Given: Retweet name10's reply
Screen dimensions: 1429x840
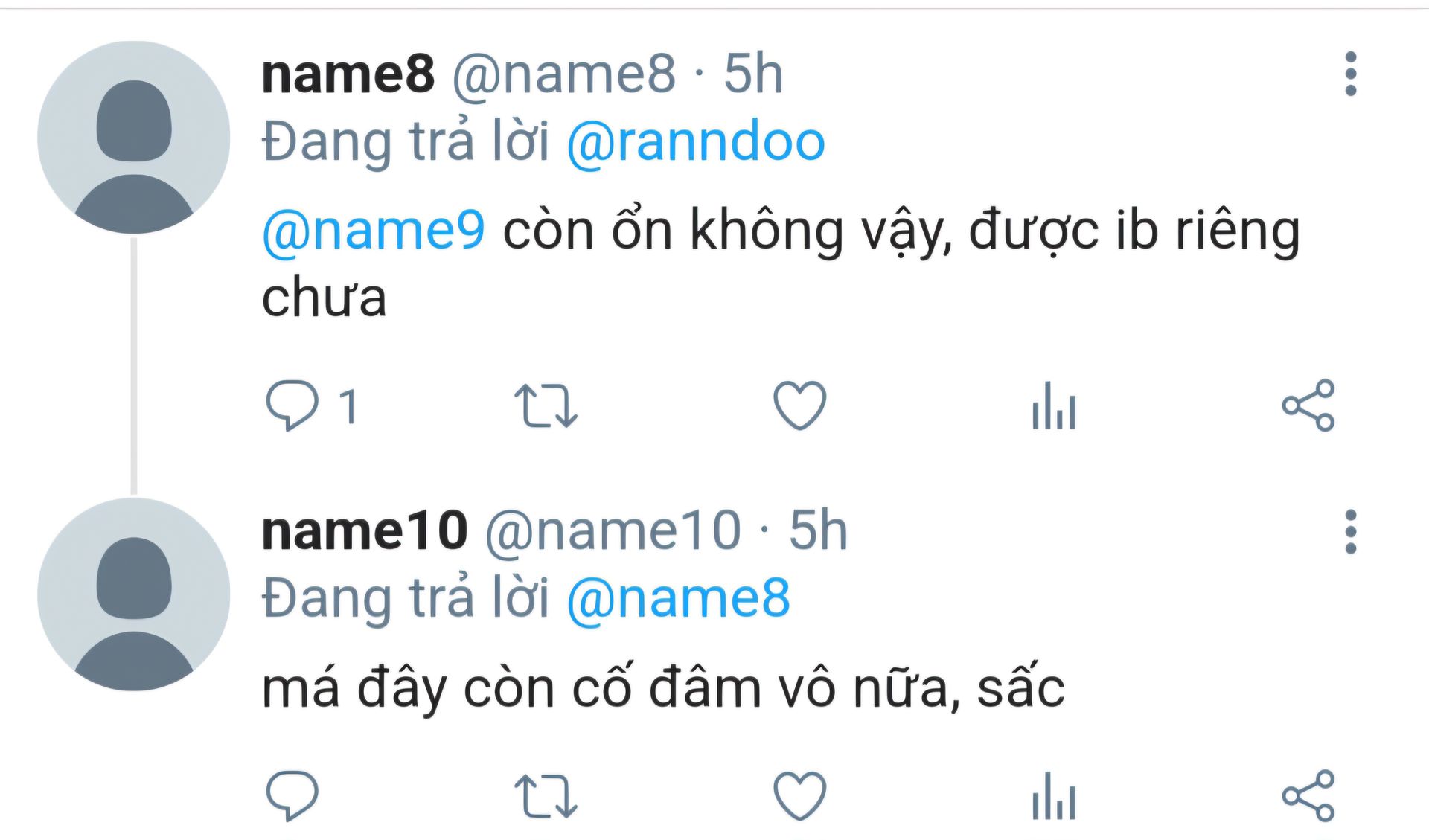Looking at the screenshot, I should coord(546,796).
